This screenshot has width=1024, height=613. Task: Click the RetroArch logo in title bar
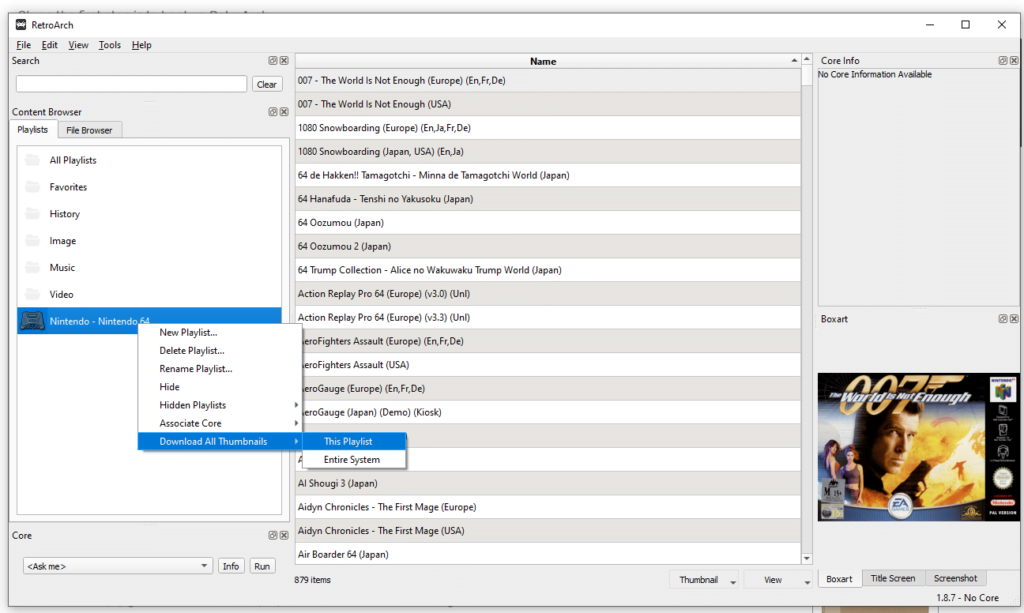pos(21,25)
